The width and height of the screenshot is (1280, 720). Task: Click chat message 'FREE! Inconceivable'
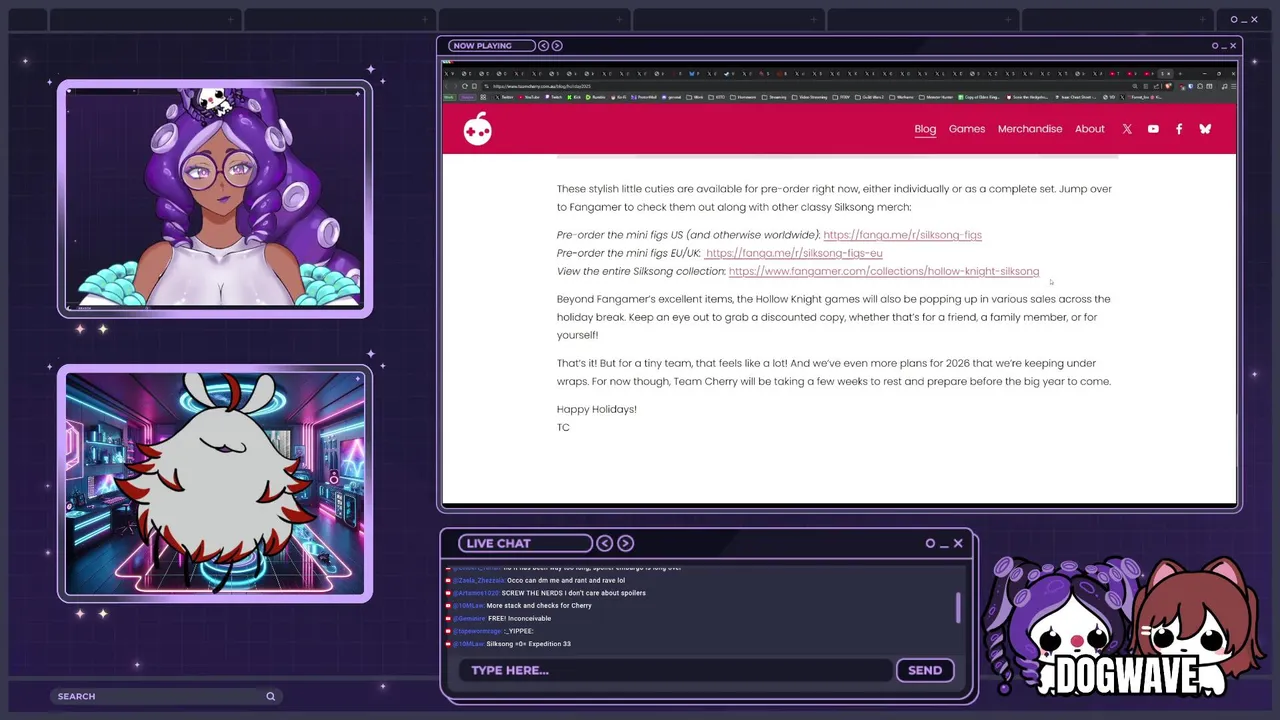coord(519,618)
